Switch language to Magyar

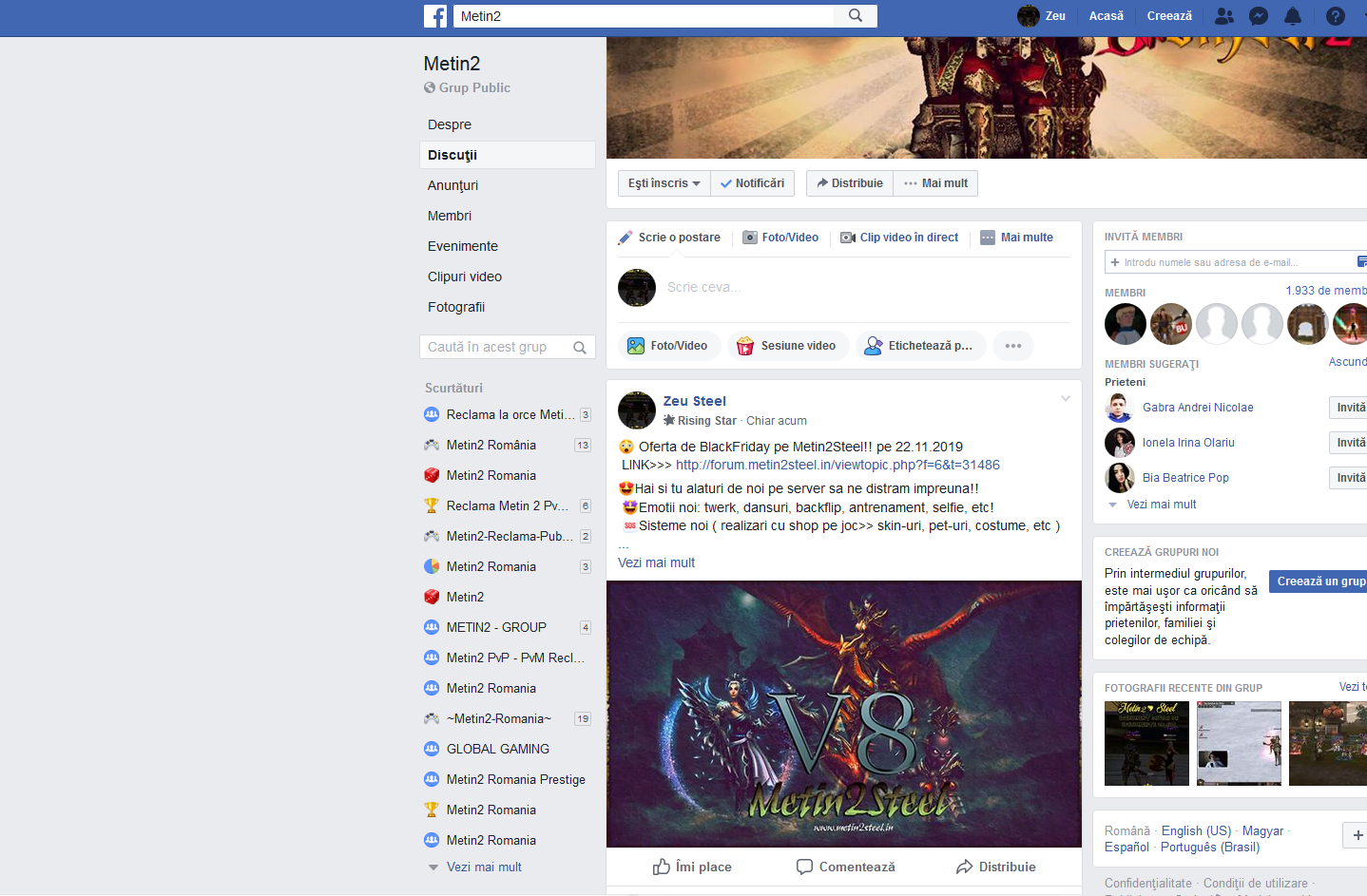[1262, 830]
